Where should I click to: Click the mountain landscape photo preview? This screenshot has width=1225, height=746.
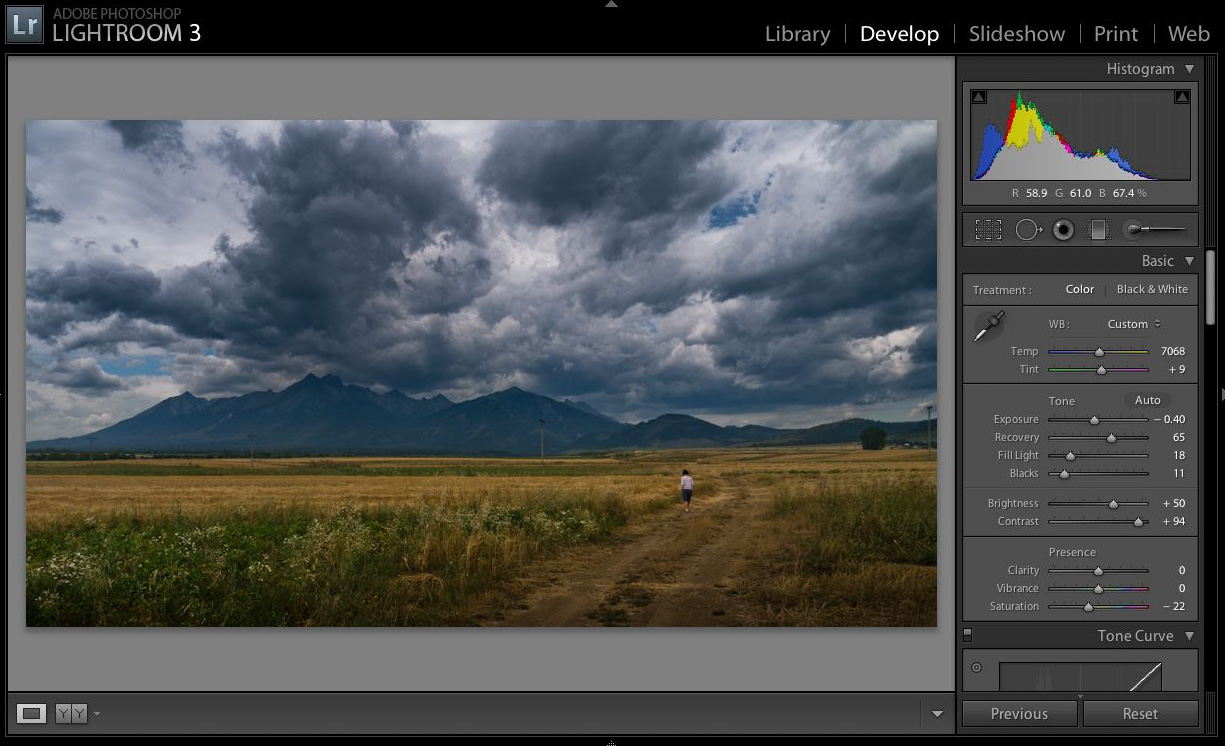click(x=481, y=374)
